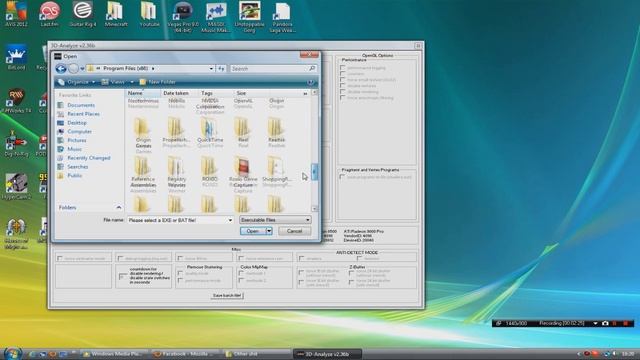This screenshot has width=640, height=360.
Task: Go to Recently Changed in Favorite Links
Action: click(84, 158)
